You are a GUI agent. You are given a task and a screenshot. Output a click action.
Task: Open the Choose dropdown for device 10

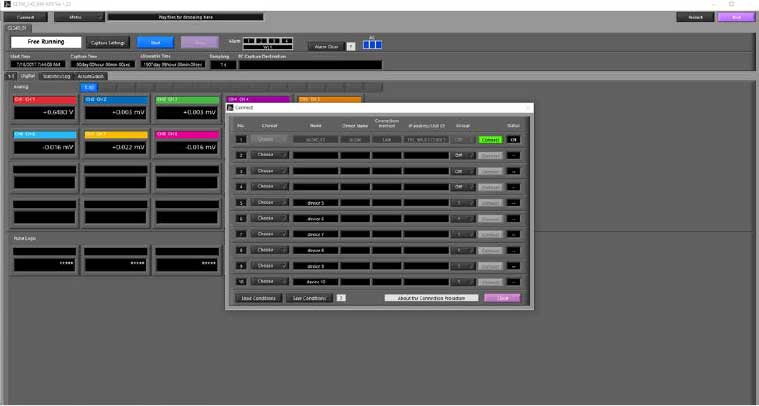269,281
